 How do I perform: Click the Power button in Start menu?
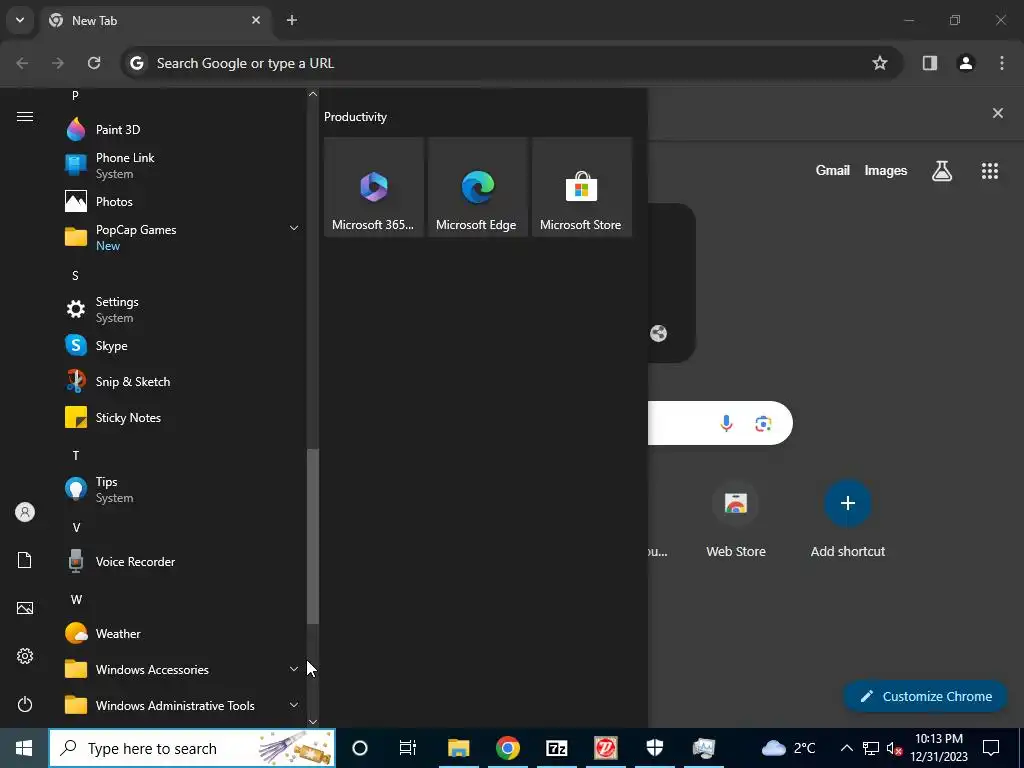[x=25, y=704]
